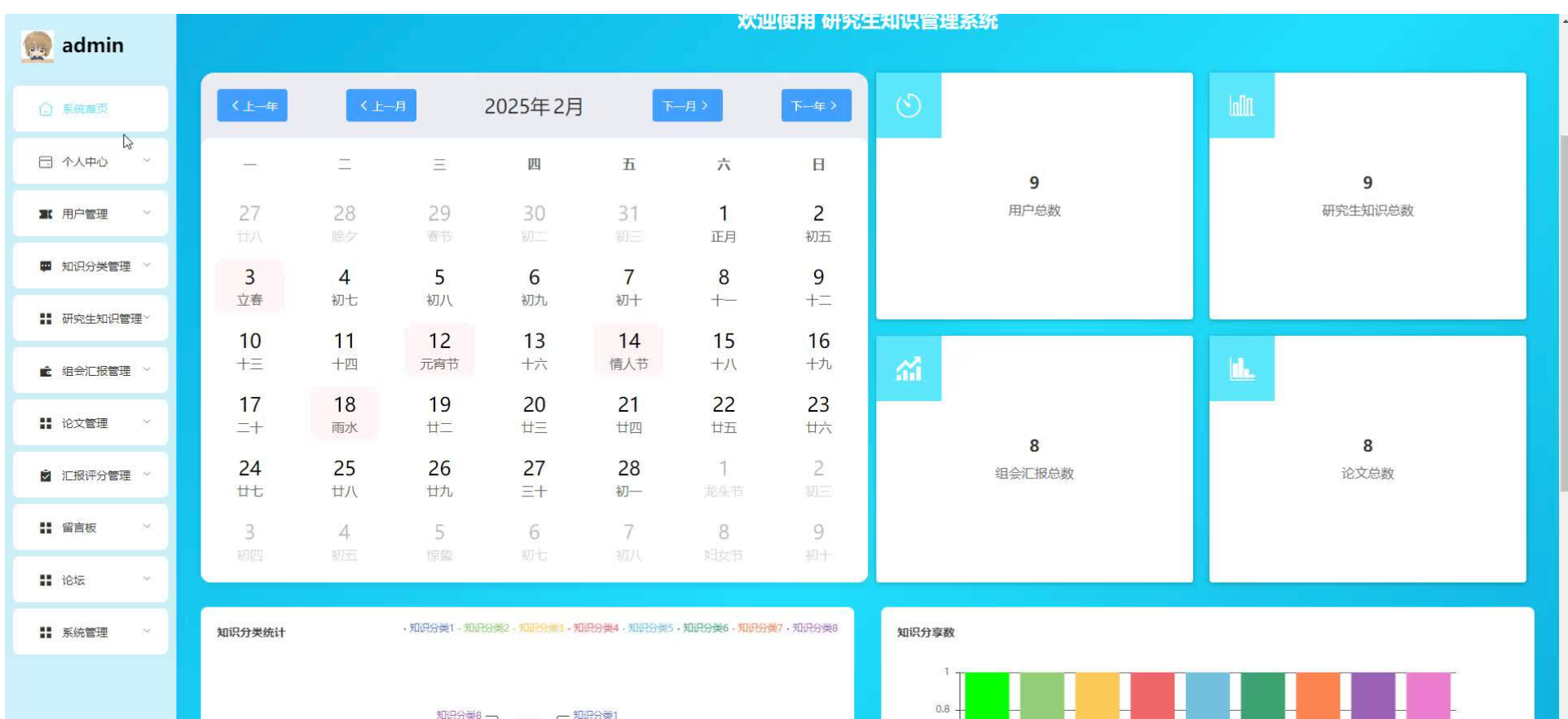This screenshot has width=1568, height=719.
Task: Toggle 知识分类4 legend entry
Action: coord(592,628)
